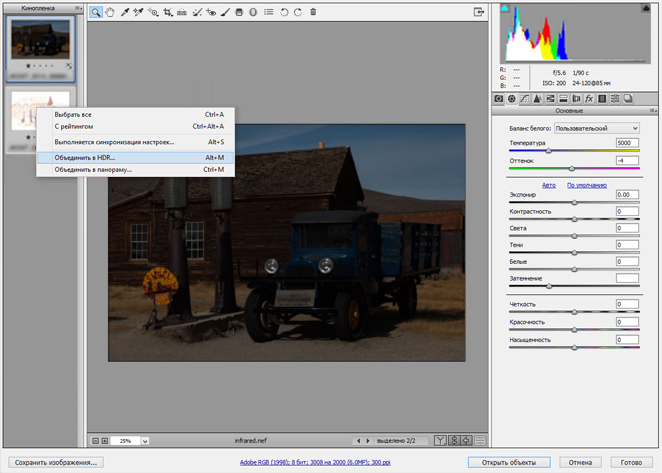Click the trash delete icon
662x473 pixels.
(313, 12)
